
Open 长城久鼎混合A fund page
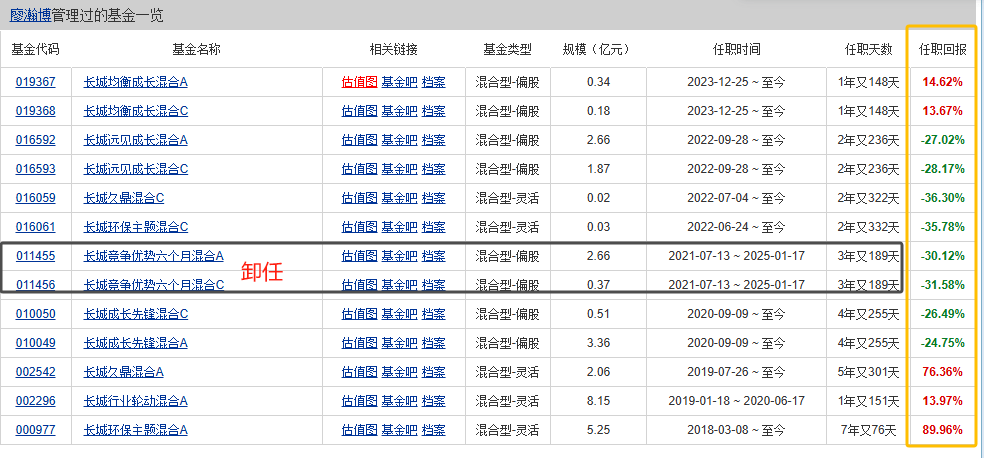click(124, 371)
